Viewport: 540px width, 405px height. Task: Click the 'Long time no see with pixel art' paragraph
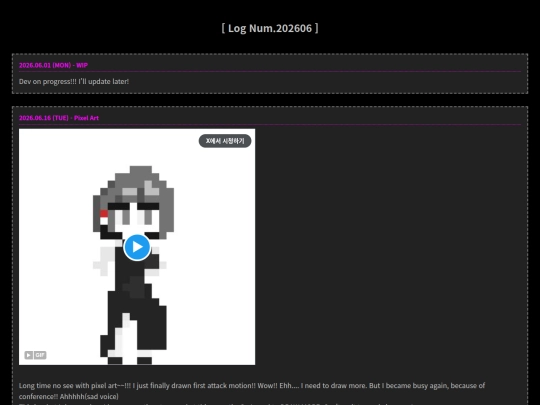coord(252,391)
